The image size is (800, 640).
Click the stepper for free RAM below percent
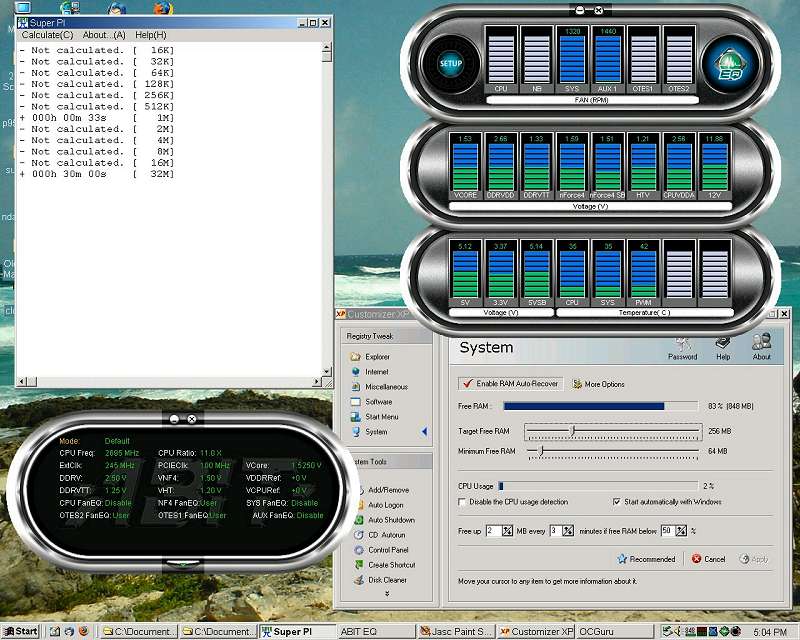coord(681,531)
